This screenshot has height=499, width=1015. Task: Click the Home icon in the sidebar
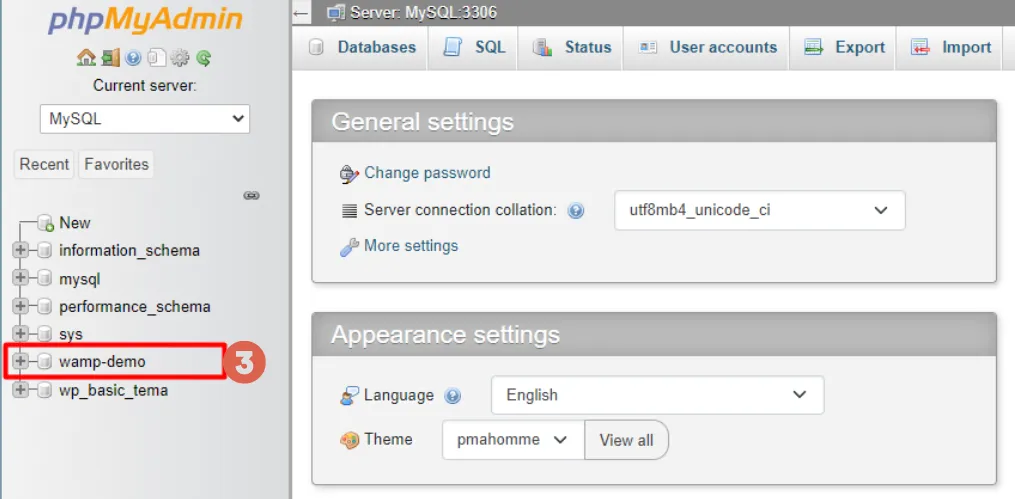point(86,59)
